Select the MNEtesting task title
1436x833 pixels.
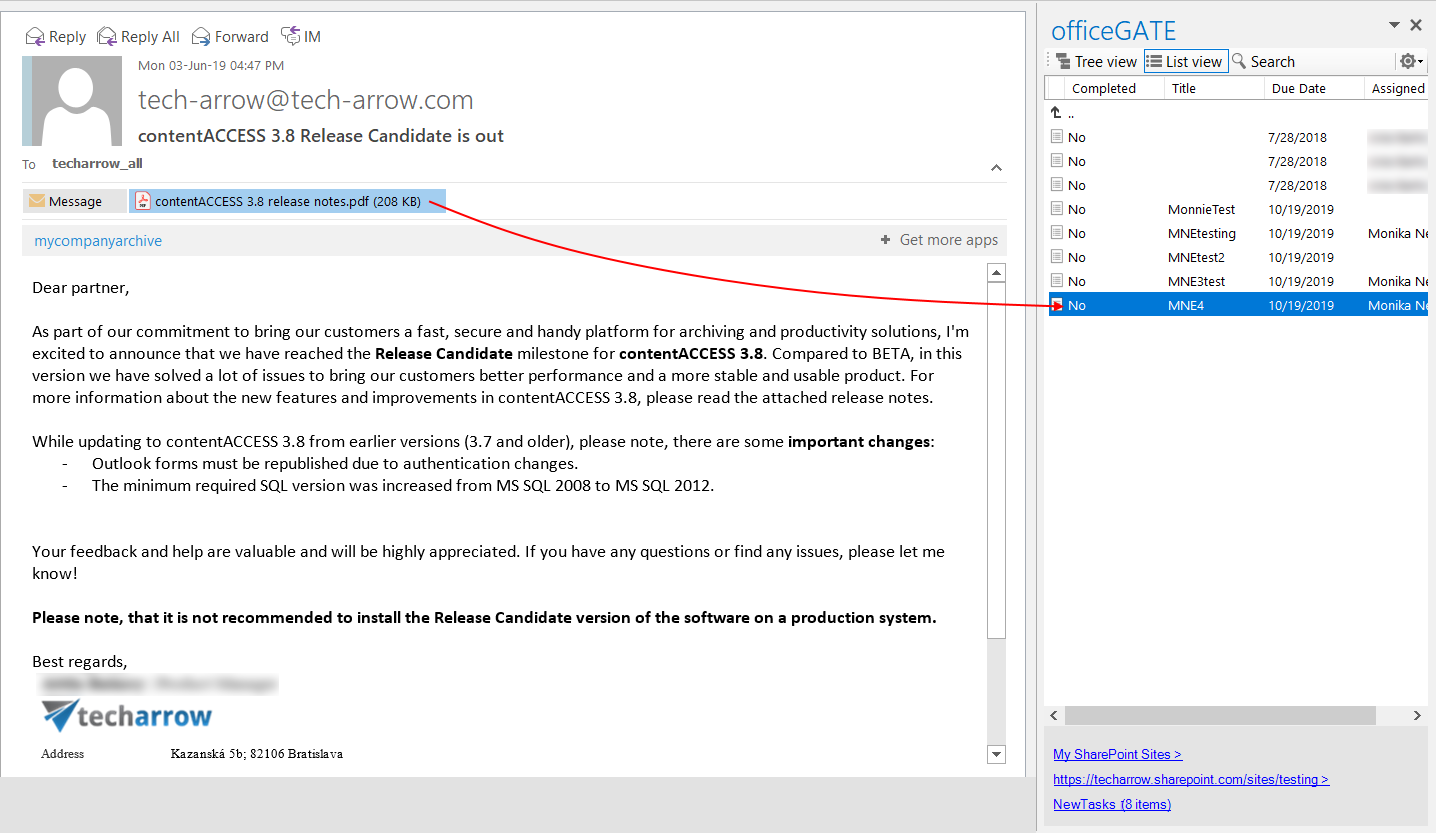point(1202,234)
